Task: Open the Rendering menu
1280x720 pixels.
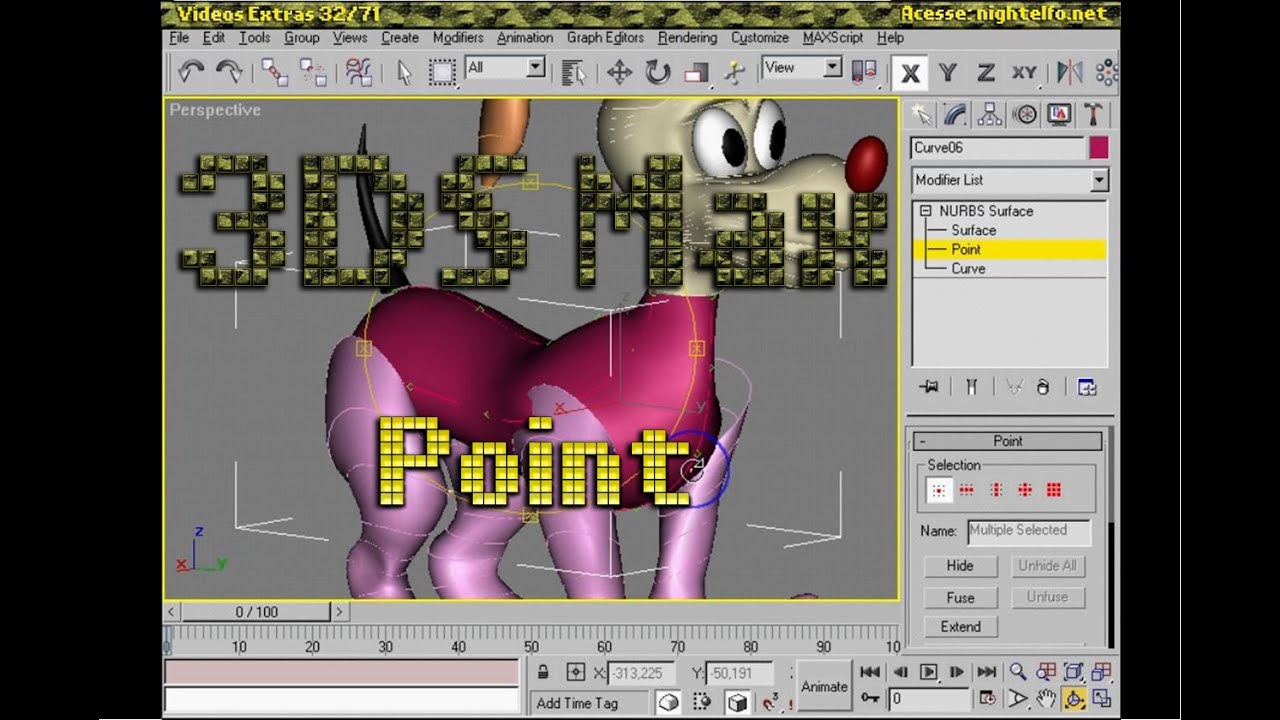Action: pos(687,37)
